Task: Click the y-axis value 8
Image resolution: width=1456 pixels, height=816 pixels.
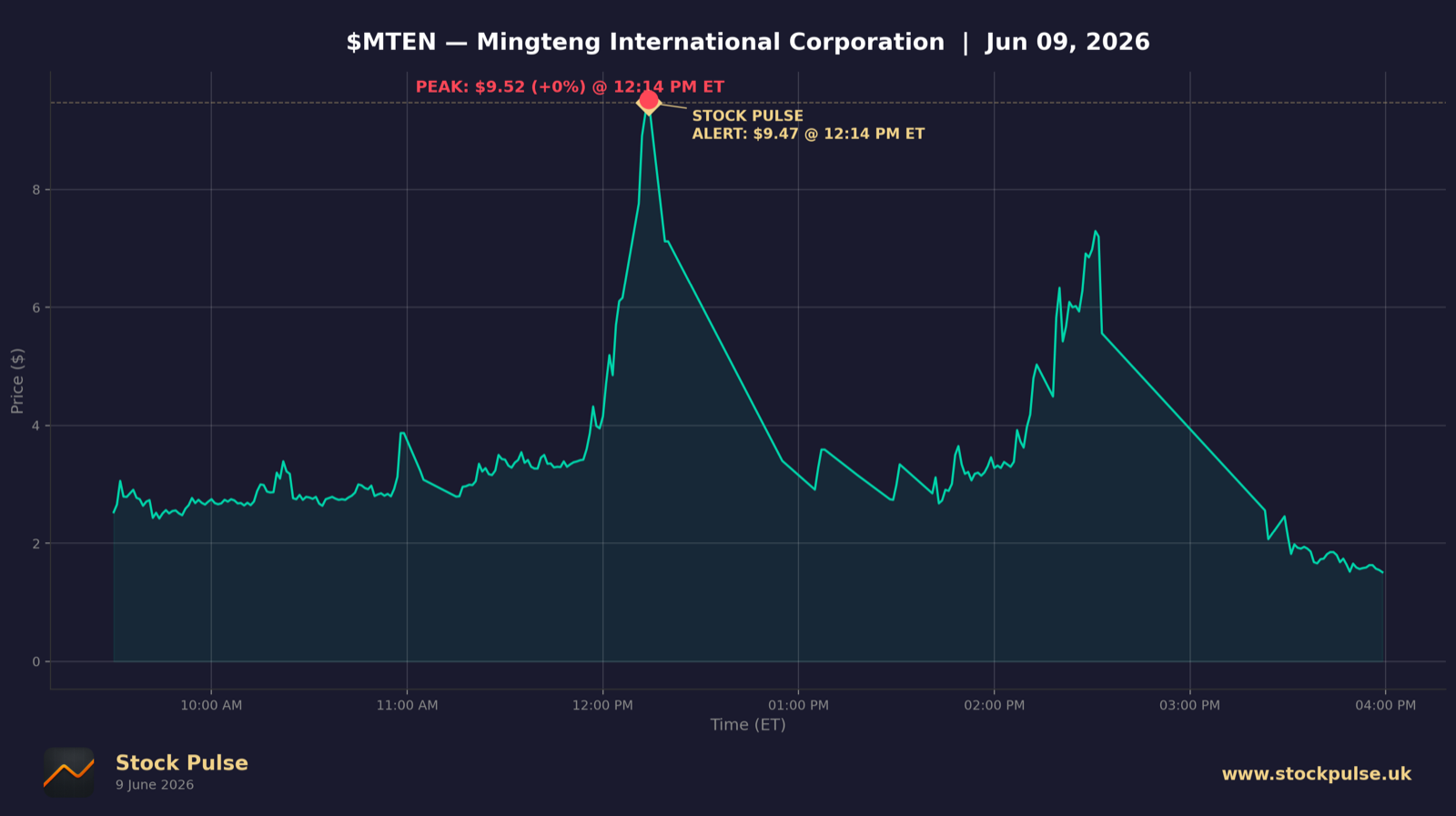Action: click(x=36, y=190)
